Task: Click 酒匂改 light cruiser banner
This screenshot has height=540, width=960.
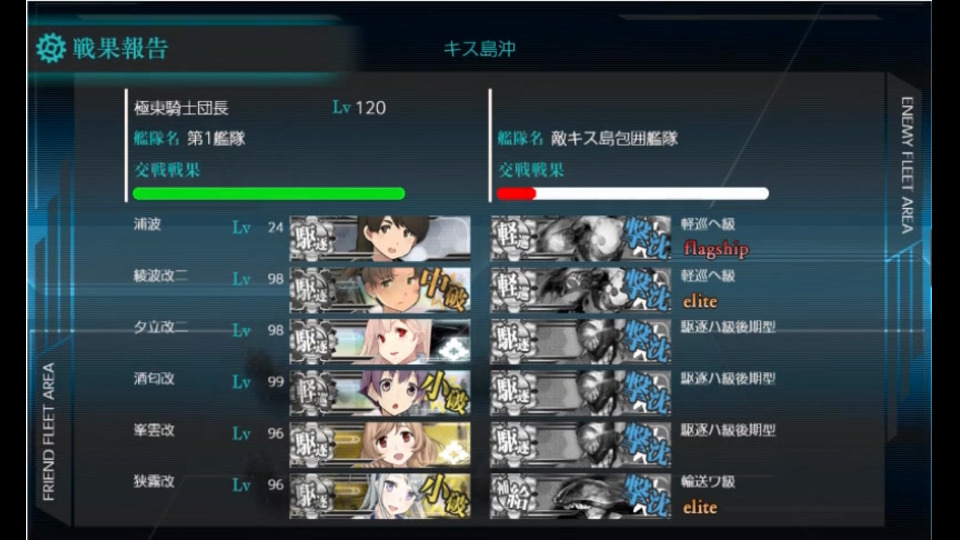Action: pos(380,392)
